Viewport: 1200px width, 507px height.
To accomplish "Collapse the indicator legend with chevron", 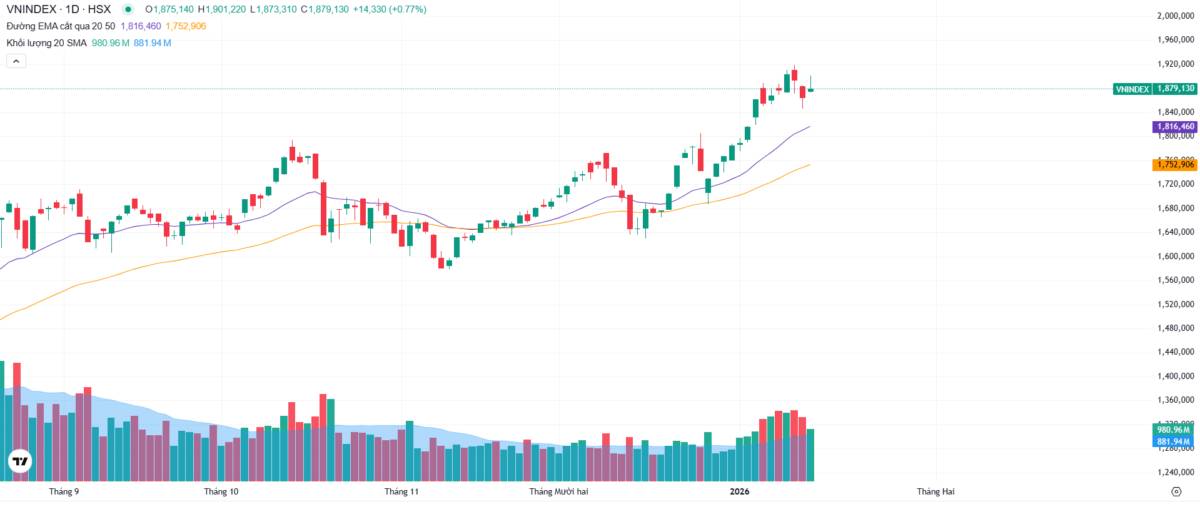I will 16,61.
